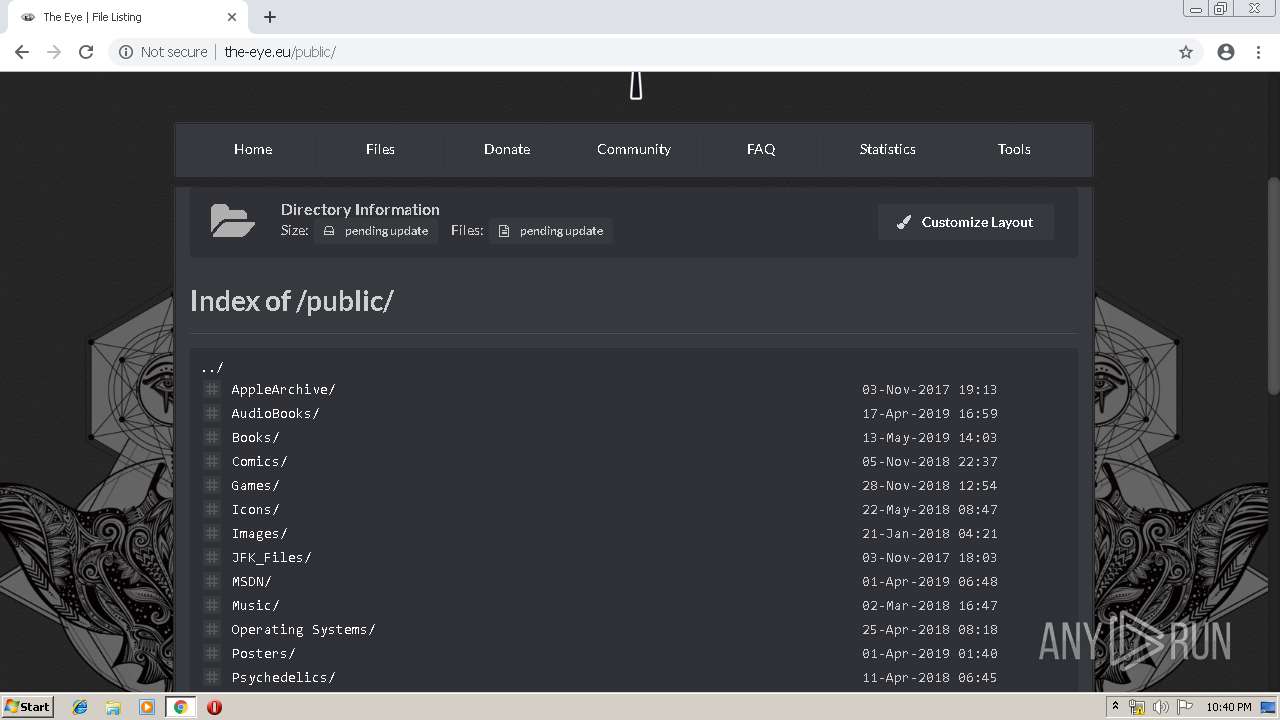Reload the page with refresh icon
1280x720 pixels.
tap(86, 52)
